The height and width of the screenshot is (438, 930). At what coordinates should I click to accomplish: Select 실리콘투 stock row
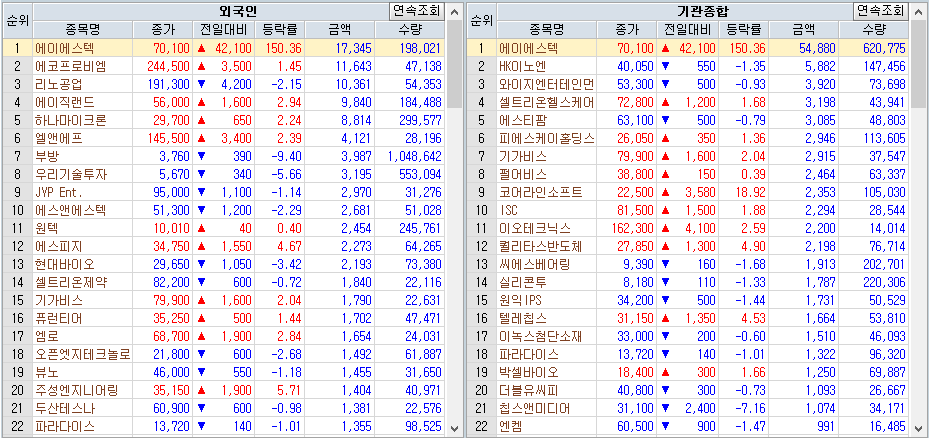(688, 283)
